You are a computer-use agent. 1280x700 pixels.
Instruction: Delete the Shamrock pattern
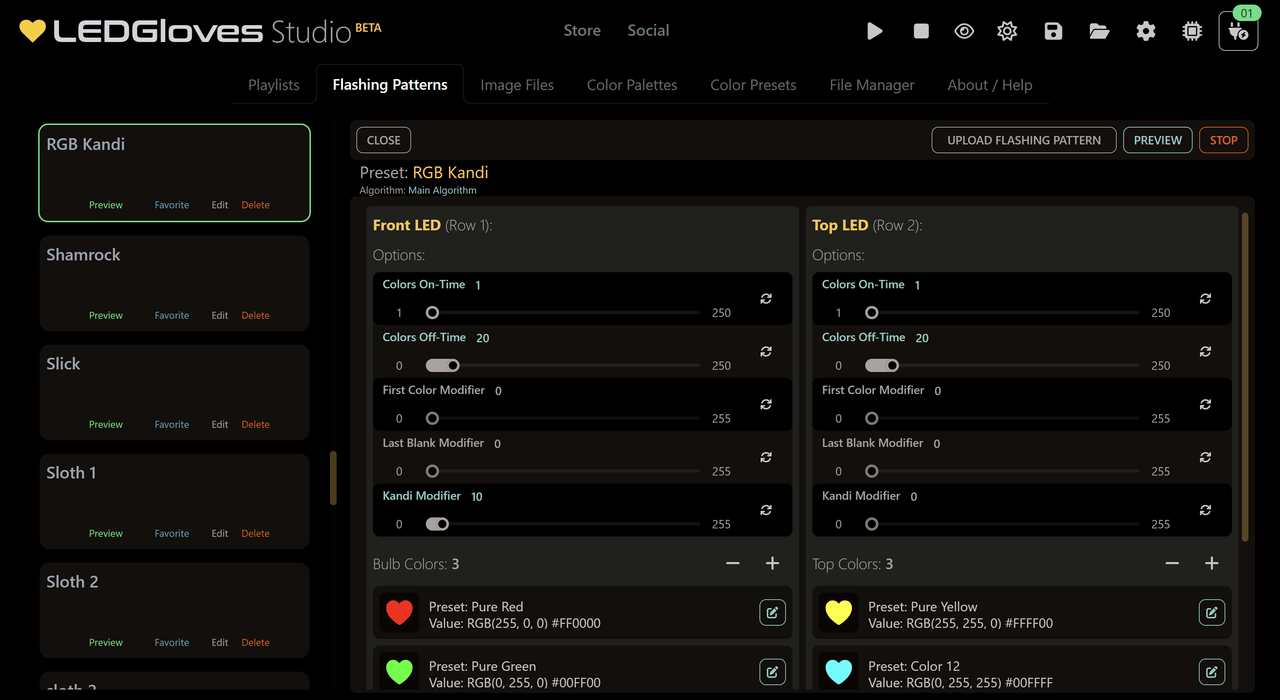(255, 315)
